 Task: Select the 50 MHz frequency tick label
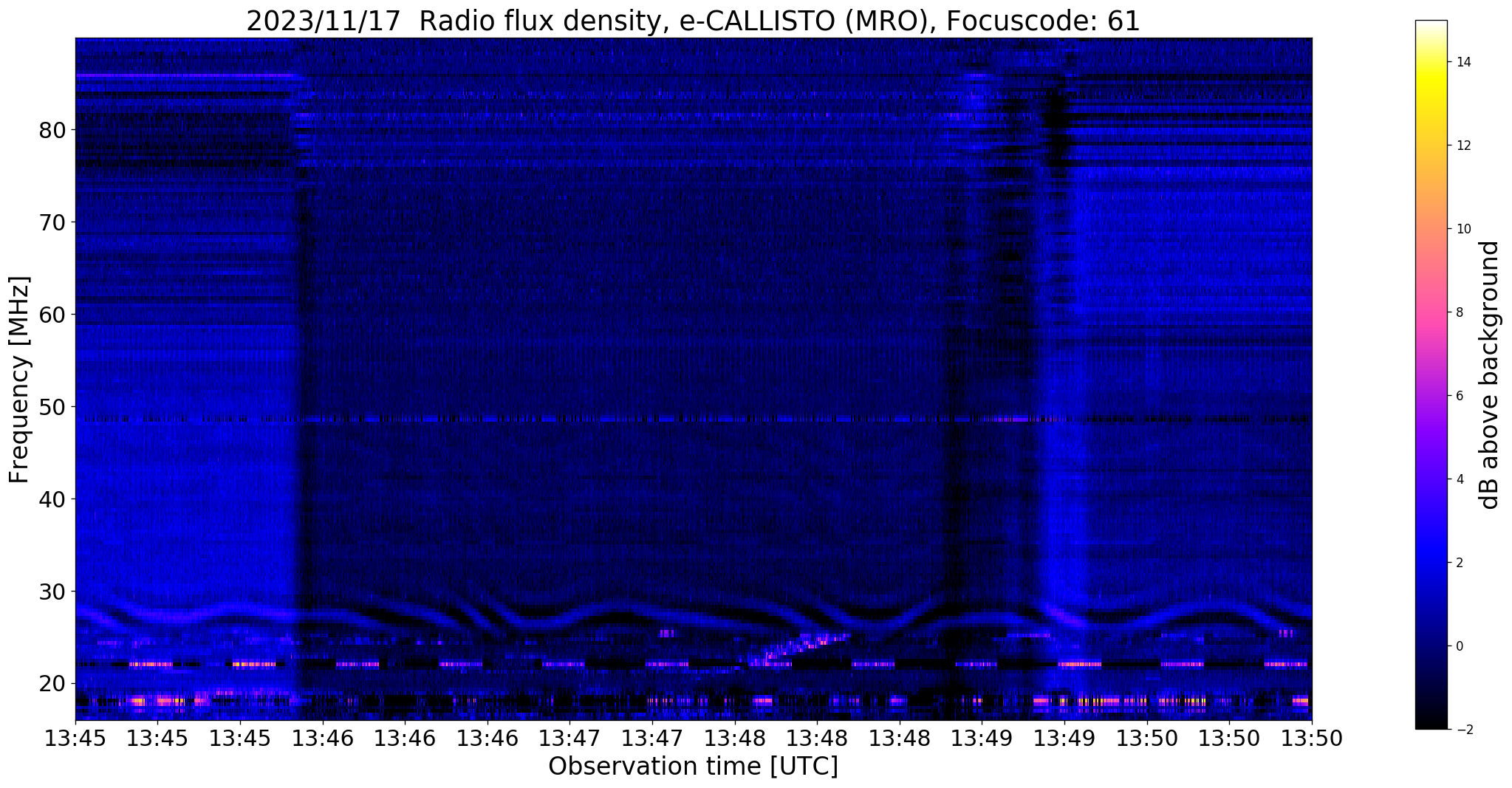tap(52, 407)
